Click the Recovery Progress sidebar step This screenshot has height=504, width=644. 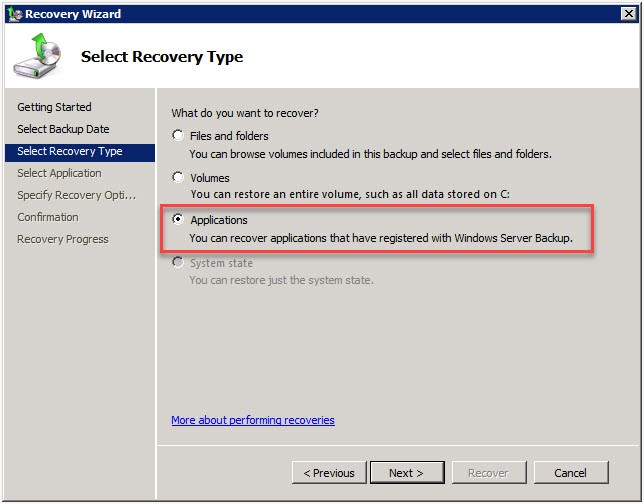(x=62, y=239)
